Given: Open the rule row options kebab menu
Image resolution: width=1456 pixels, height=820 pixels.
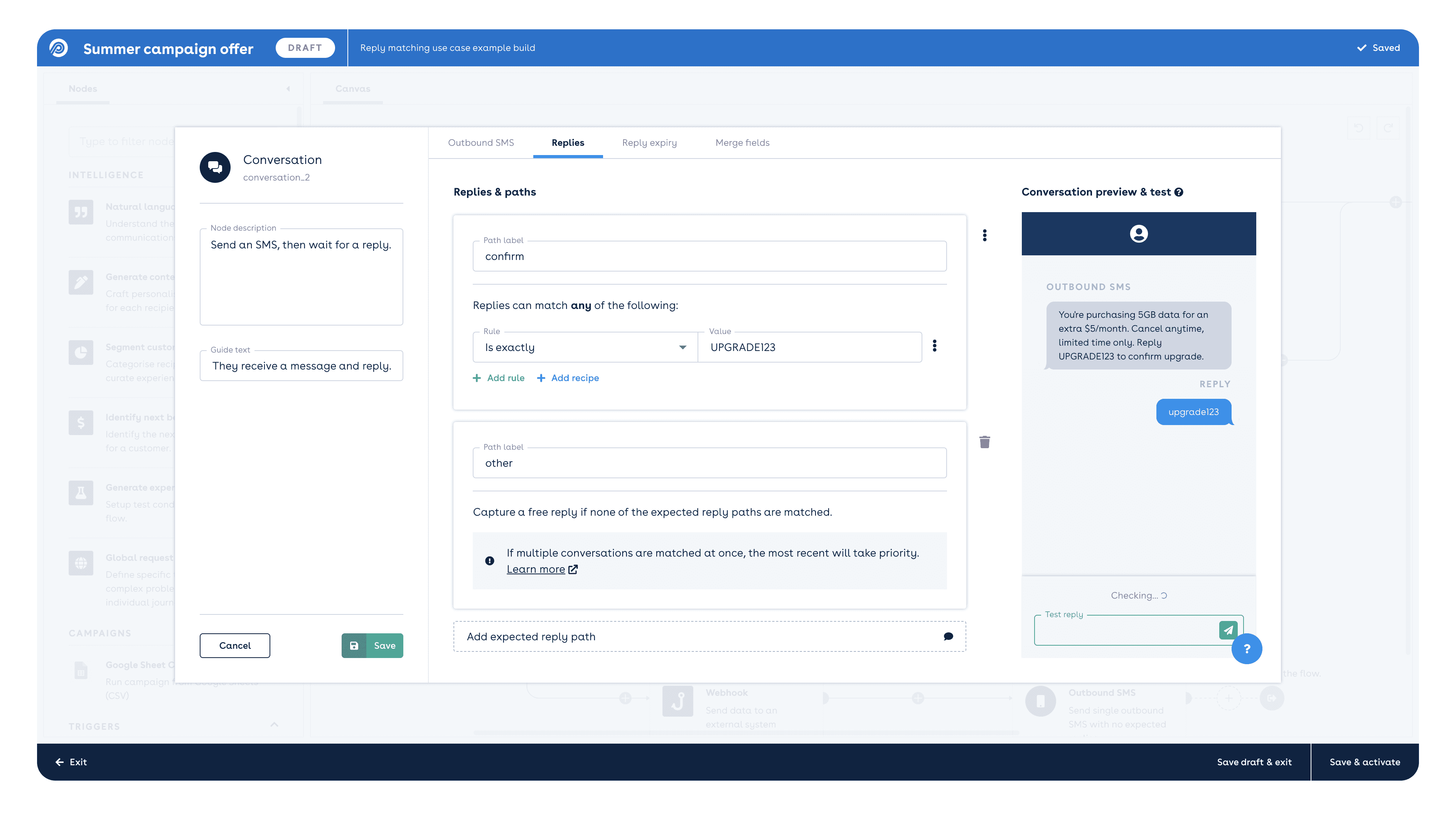Looking at the screenshot, I should [934, 346].
